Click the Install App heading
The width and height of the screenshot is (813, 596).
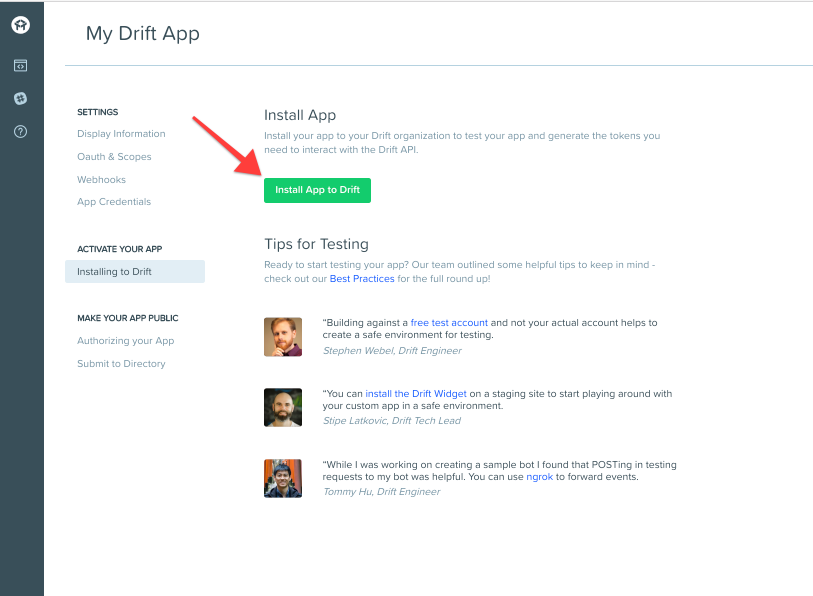click(x=300, y=115)
